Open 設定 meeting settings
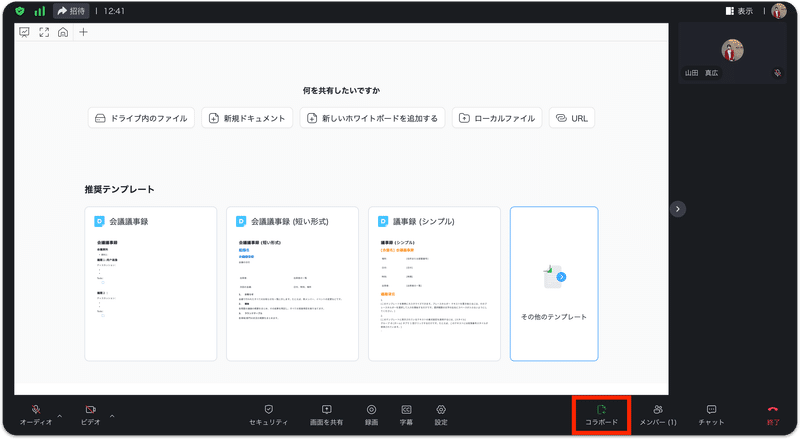The height and width of the screenshot is (439, 800). (x=441, y=415)
